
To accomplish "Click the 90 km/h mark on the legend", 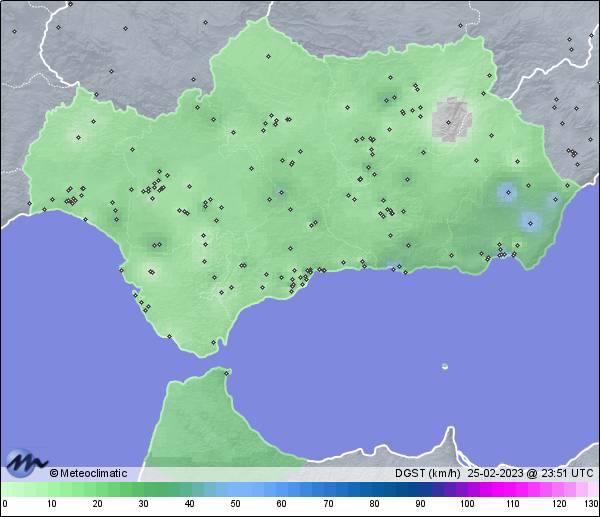I will pyautogui.click(x=419, y=505).
